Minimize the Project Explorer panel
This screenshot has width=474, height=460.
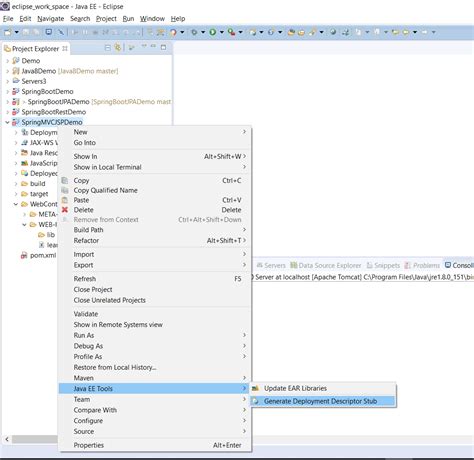point(153,46)
